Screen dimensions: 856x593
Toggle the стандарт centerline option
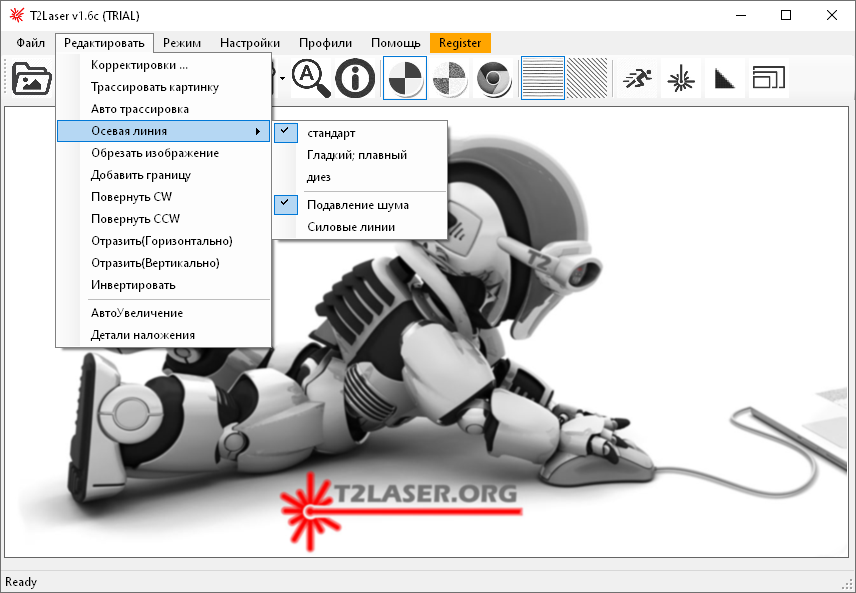coord(360,133)
